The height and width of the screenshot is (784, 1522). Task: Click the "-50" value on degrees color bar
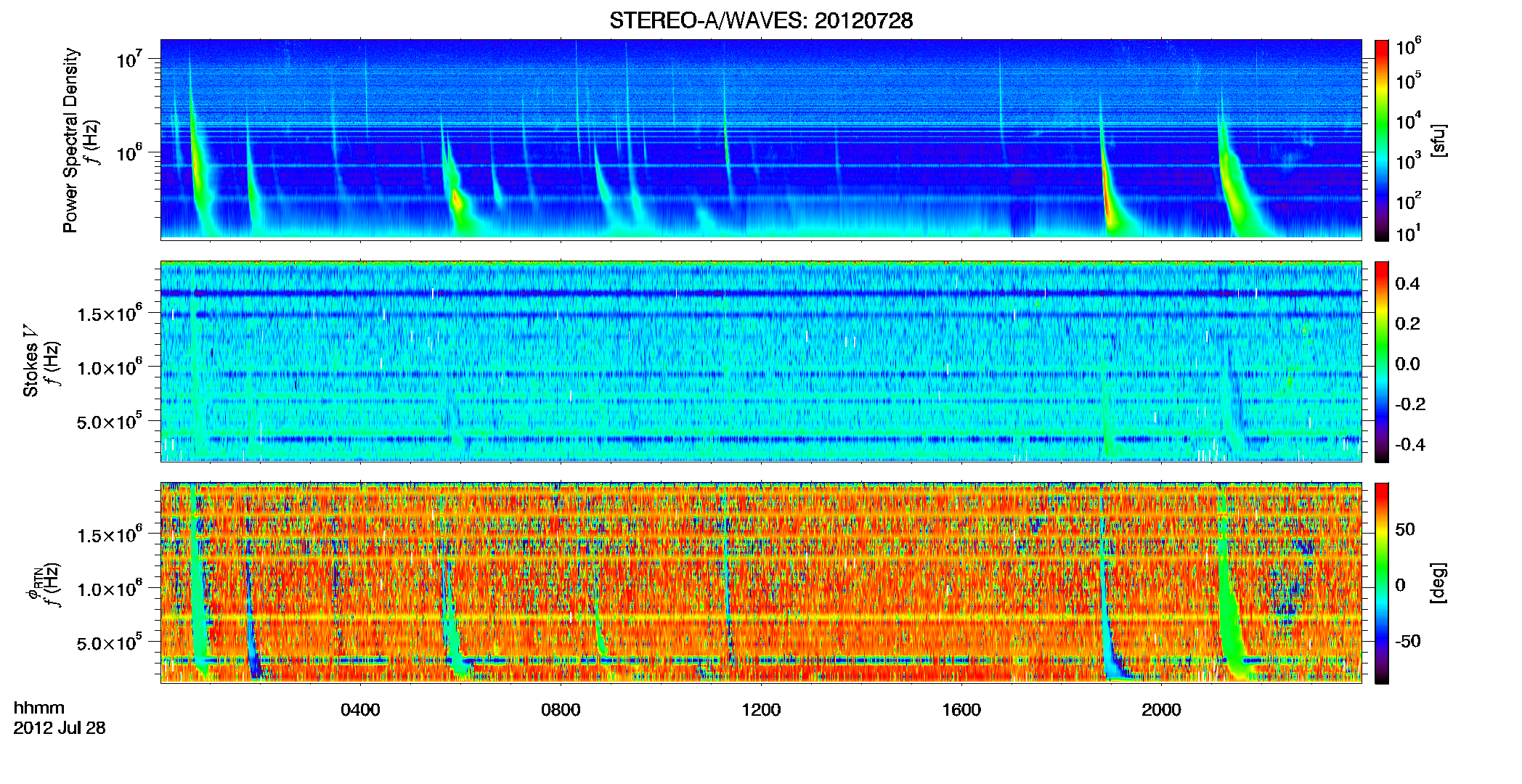(x=1408, y=641)
